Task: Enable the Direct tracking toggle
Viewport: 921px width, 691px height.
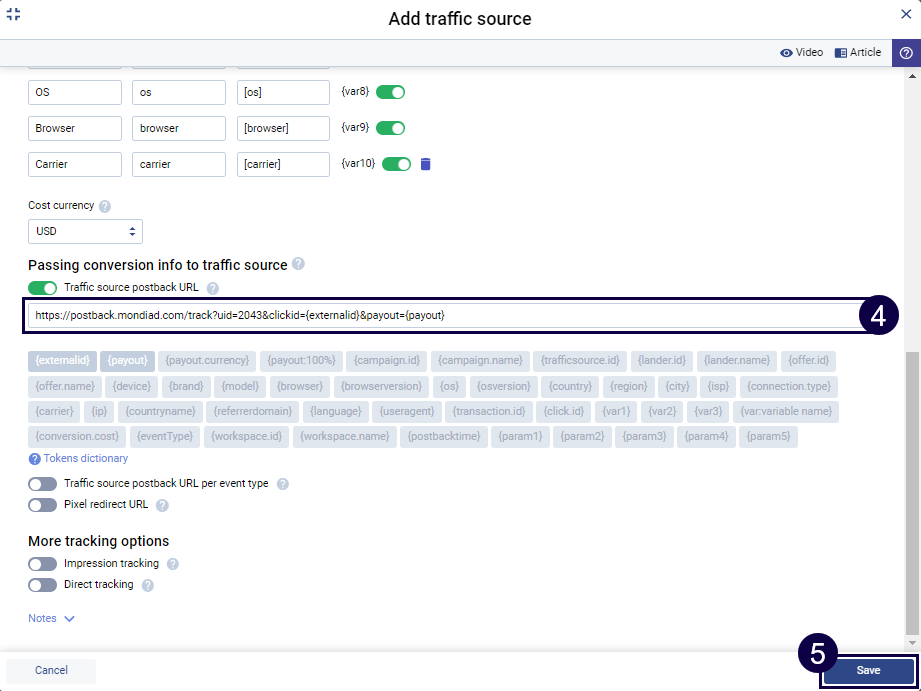Action: point(42,585)
